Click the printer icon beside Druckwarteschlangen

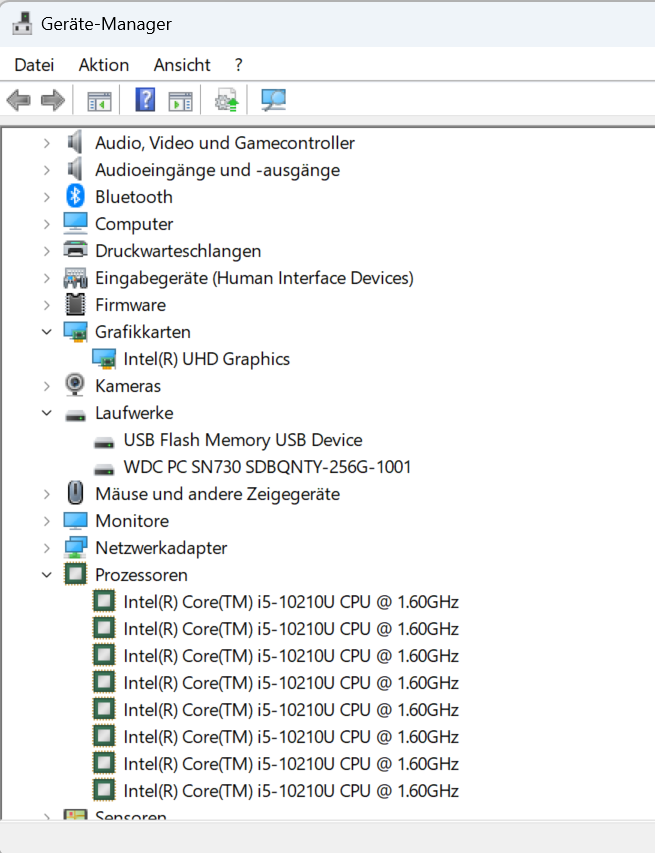pos(75,250)
